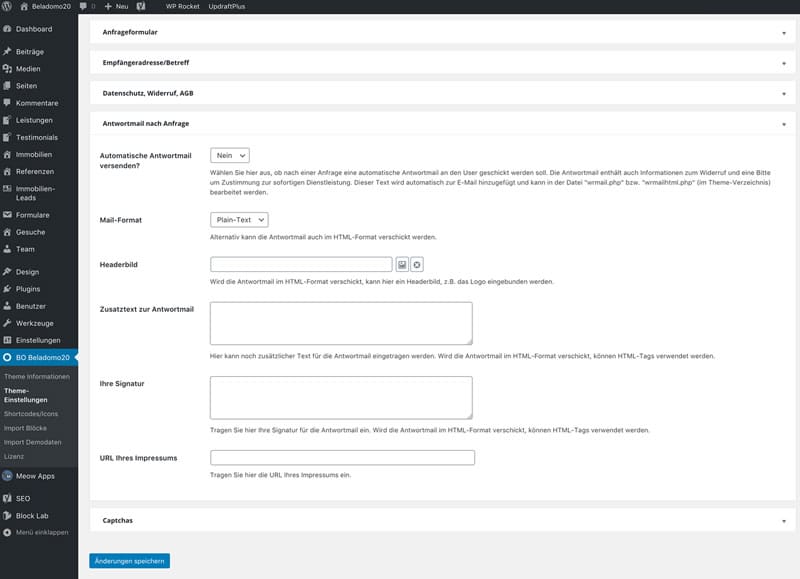Click the Meow Apps sidebar icon
Image resolution: width=800 pixels, height=579 pixels.
pyautogui.click(x=8, y=476)
